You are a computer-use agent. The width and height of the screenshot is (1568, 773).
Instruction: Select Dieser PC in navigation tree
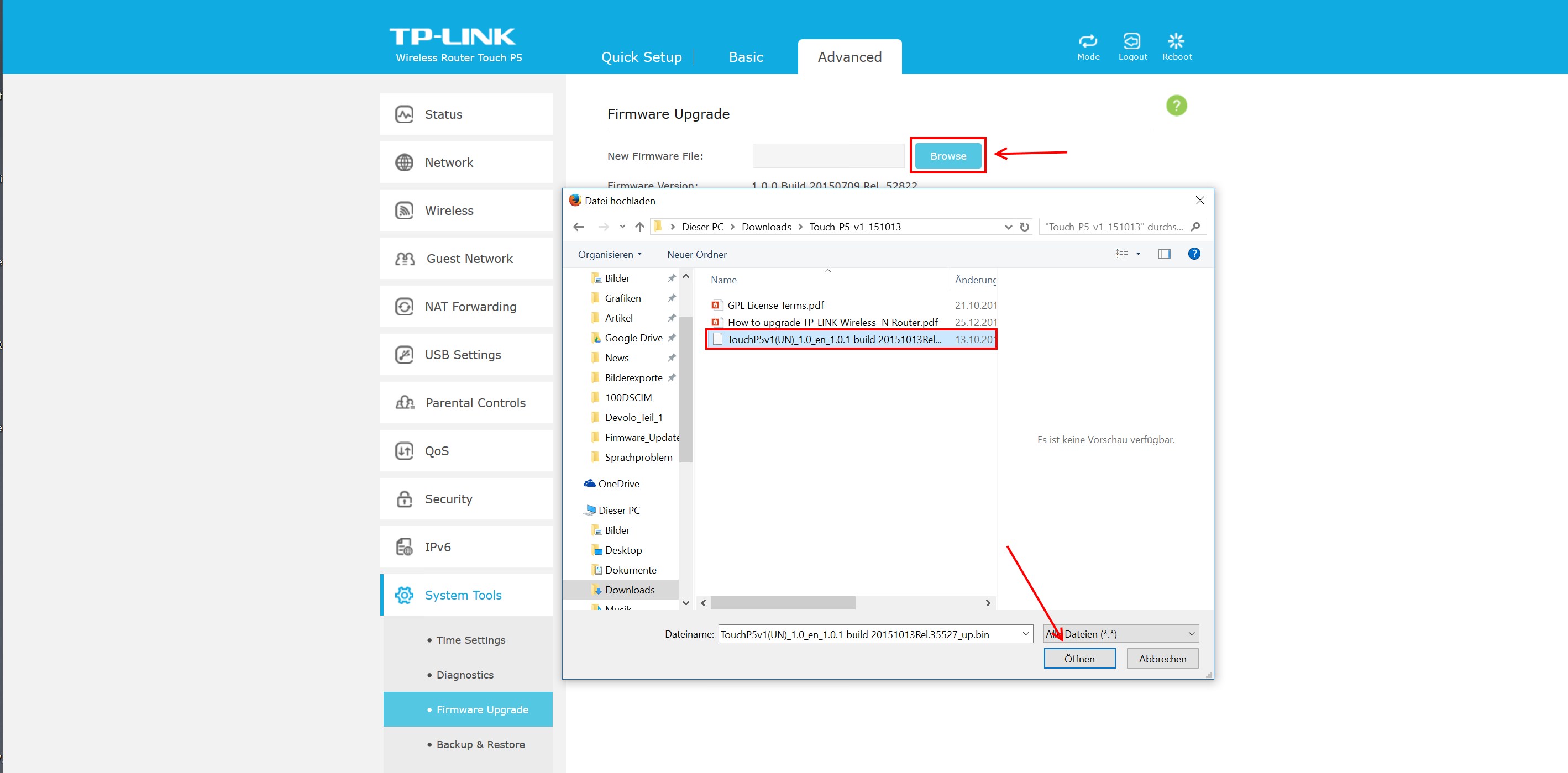tap(612, 510)
